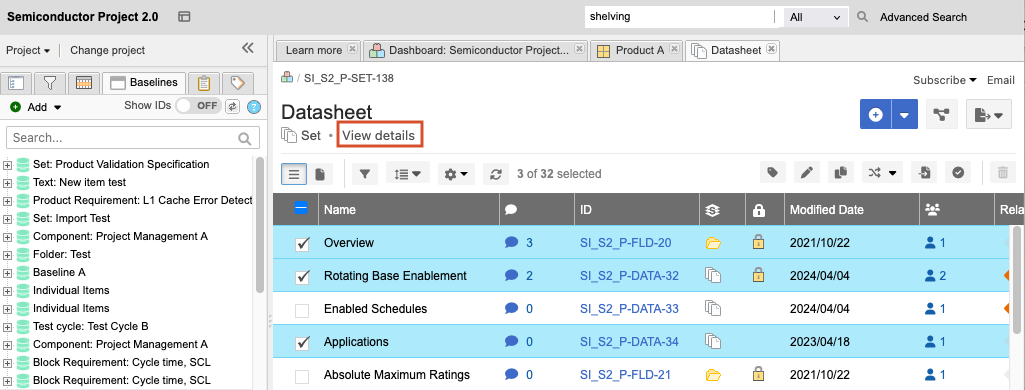This screenshot has height=390, width=1025.
Task: Click the refresh icon next to Show IDs
Action: (x=233, y=106)
